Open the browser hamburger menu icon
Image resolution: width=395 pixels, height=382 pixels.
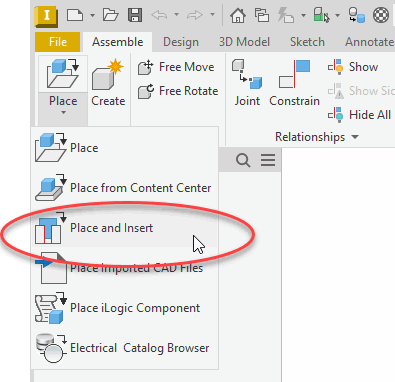click(268, 160)
